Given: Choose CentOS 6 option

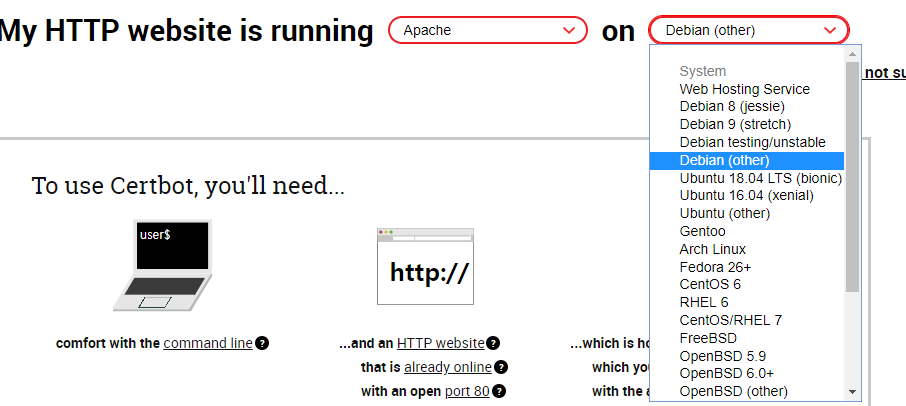Looking at the screenshot, I should click(x=747, y=285).
